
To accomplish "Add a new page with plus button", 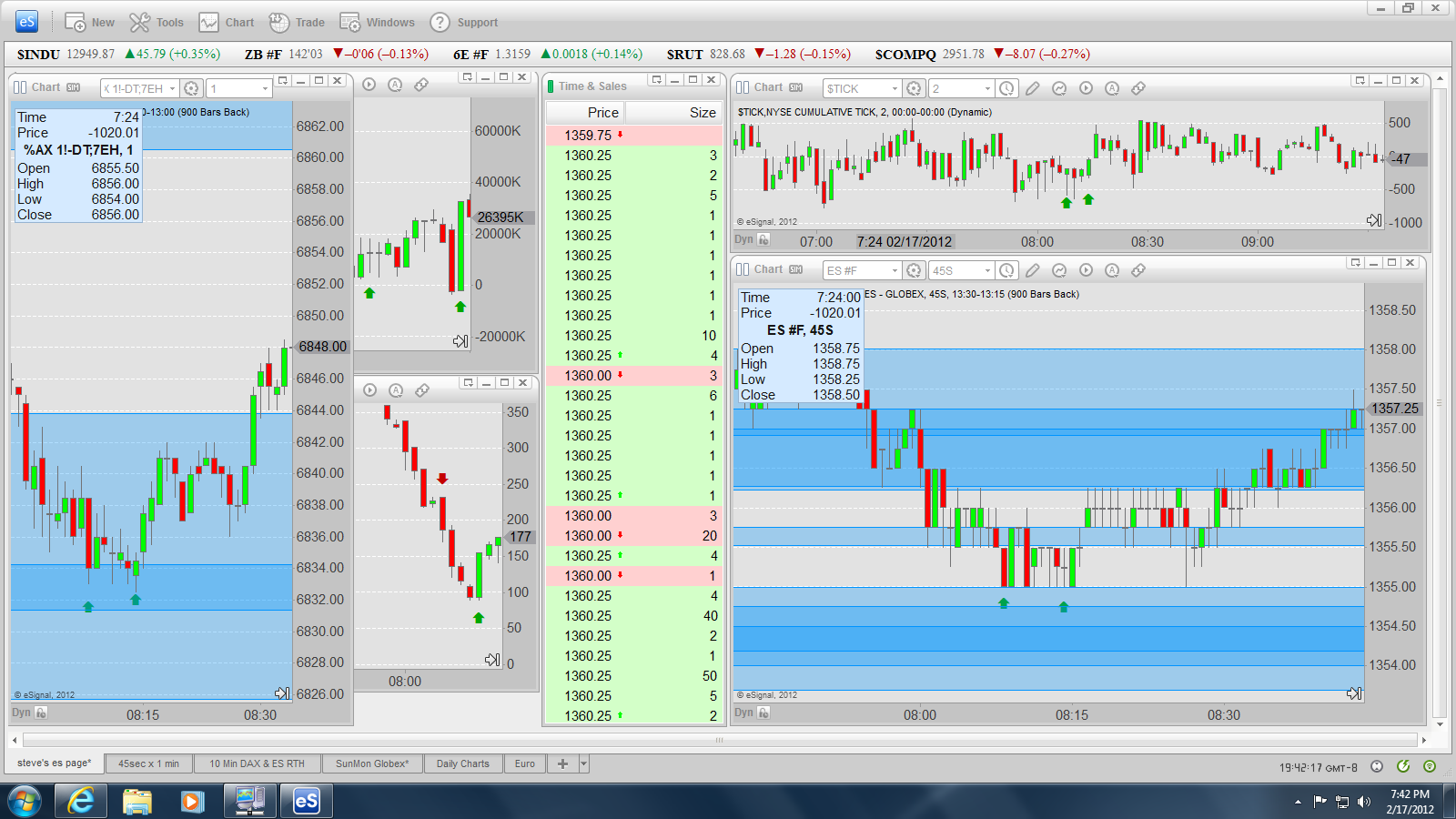I will [562, 763].
